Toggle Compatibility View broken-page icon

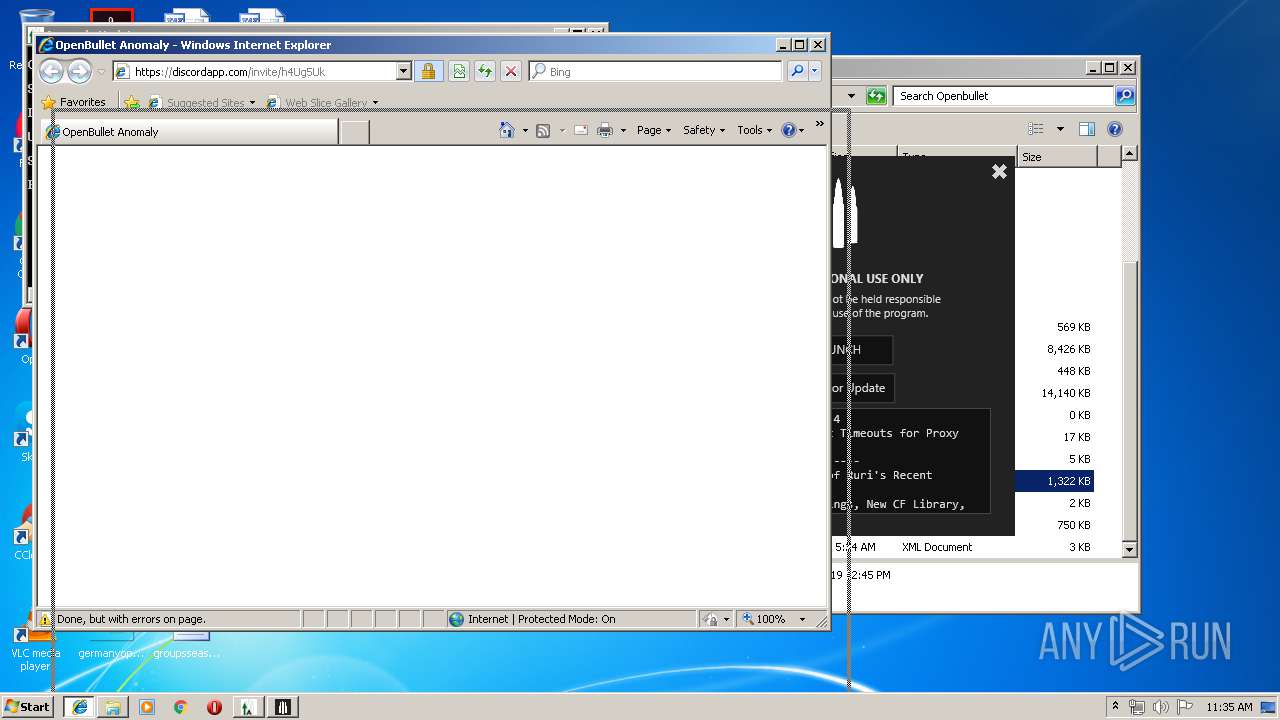coord(458,71)
